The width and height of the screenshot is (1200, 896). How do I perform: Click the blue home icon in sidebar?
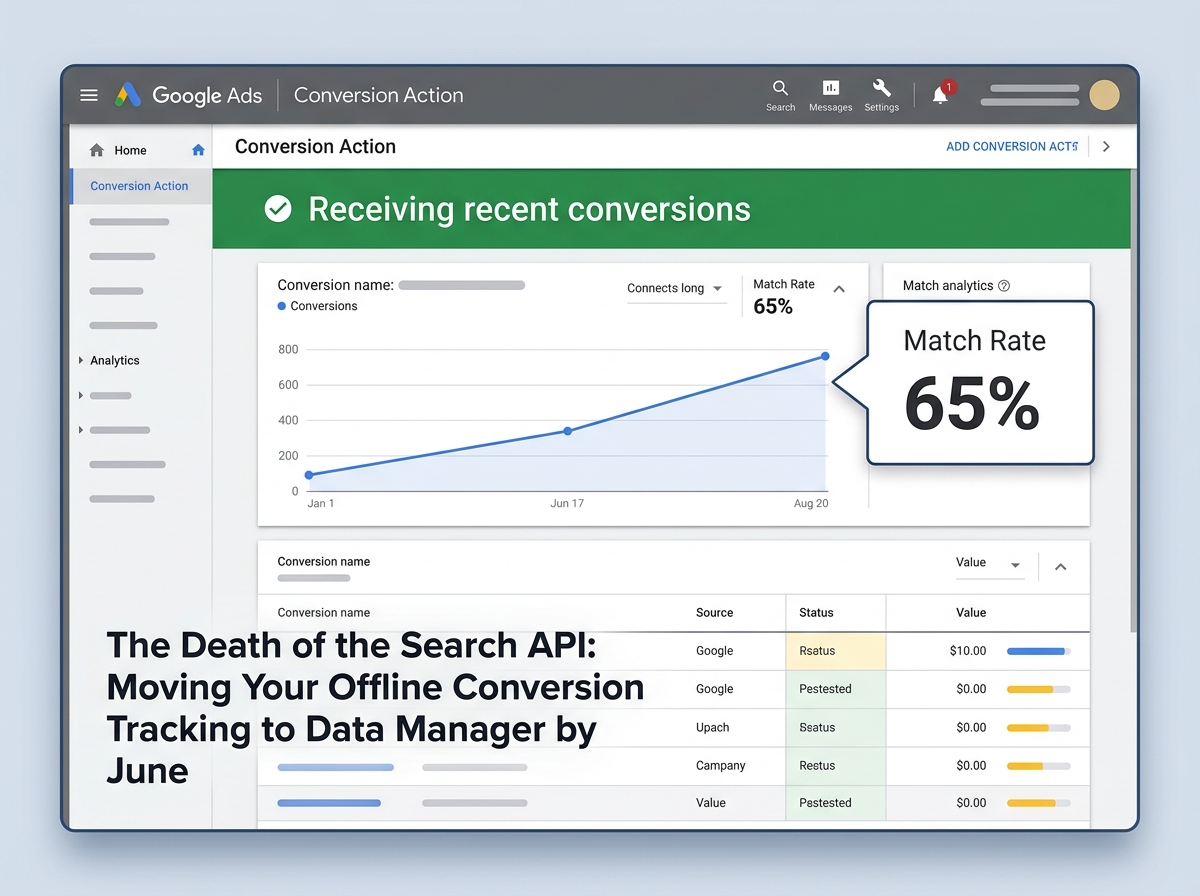198,150
